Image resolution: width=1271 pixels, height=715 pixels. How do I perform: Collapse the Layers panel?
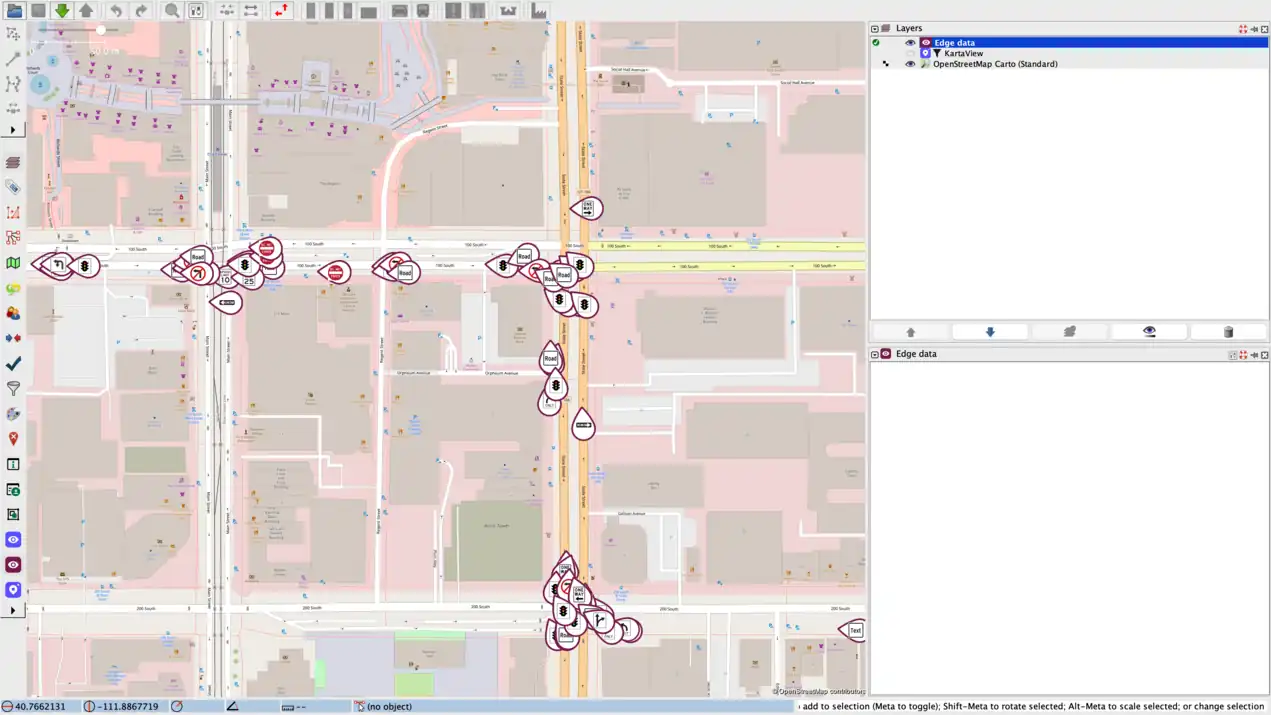[x=875, y=29]
